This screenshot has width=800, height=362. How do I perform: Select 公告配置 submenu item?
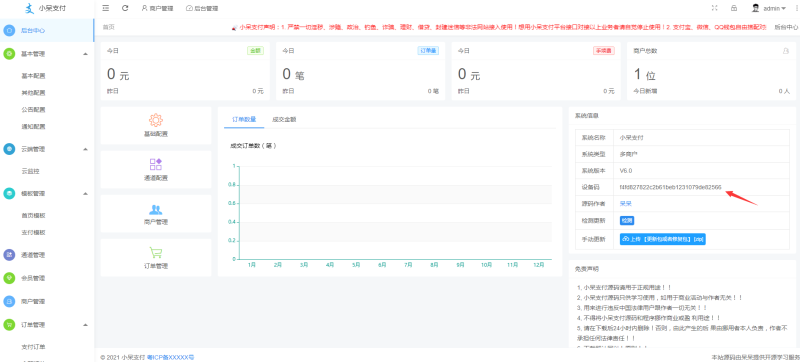33,110
